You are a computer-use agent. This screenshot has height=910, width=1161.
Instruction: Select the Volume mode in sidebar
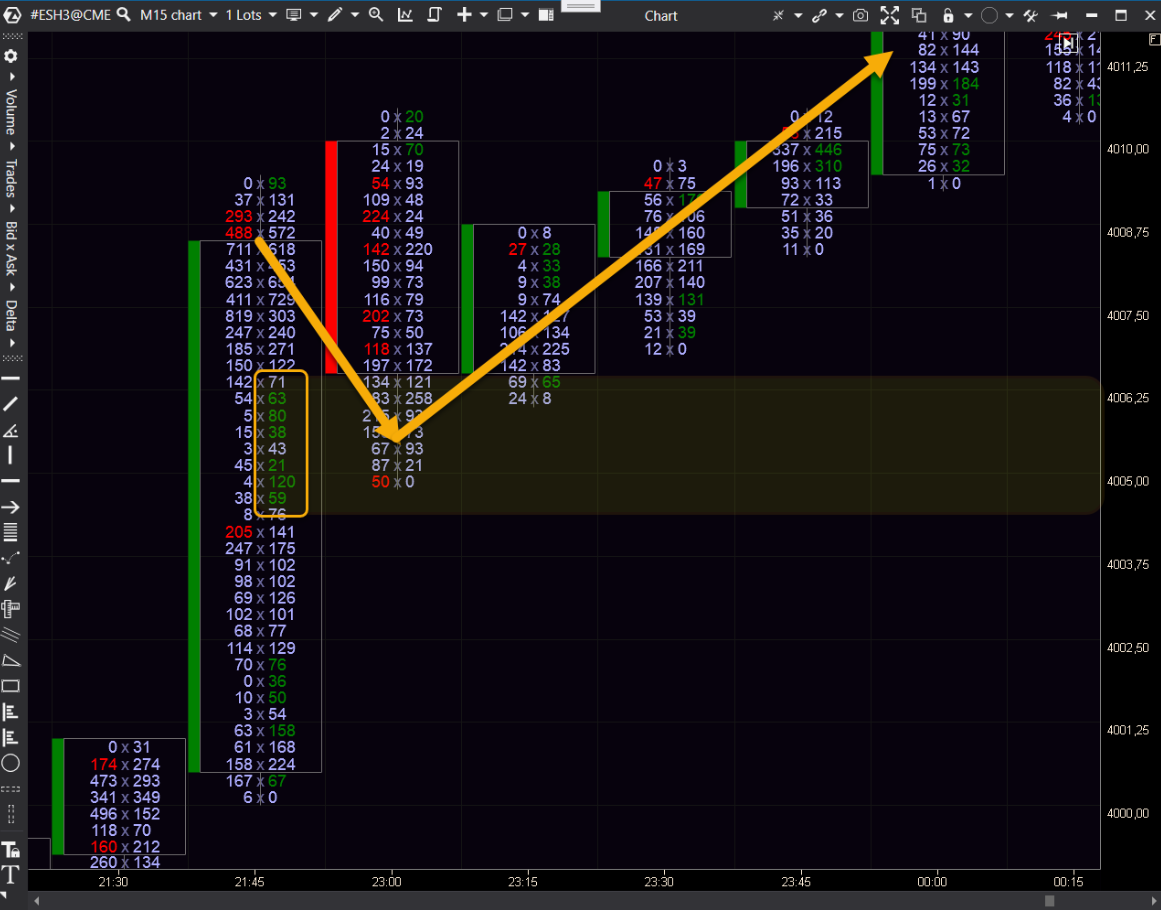click(x=11, y=111)
